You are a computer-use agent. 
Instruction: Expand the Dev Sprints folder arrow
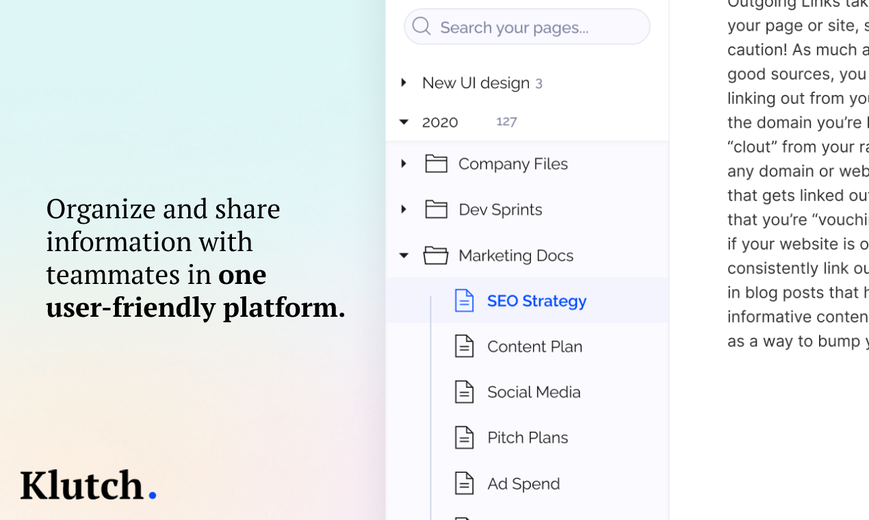(403, 209)
